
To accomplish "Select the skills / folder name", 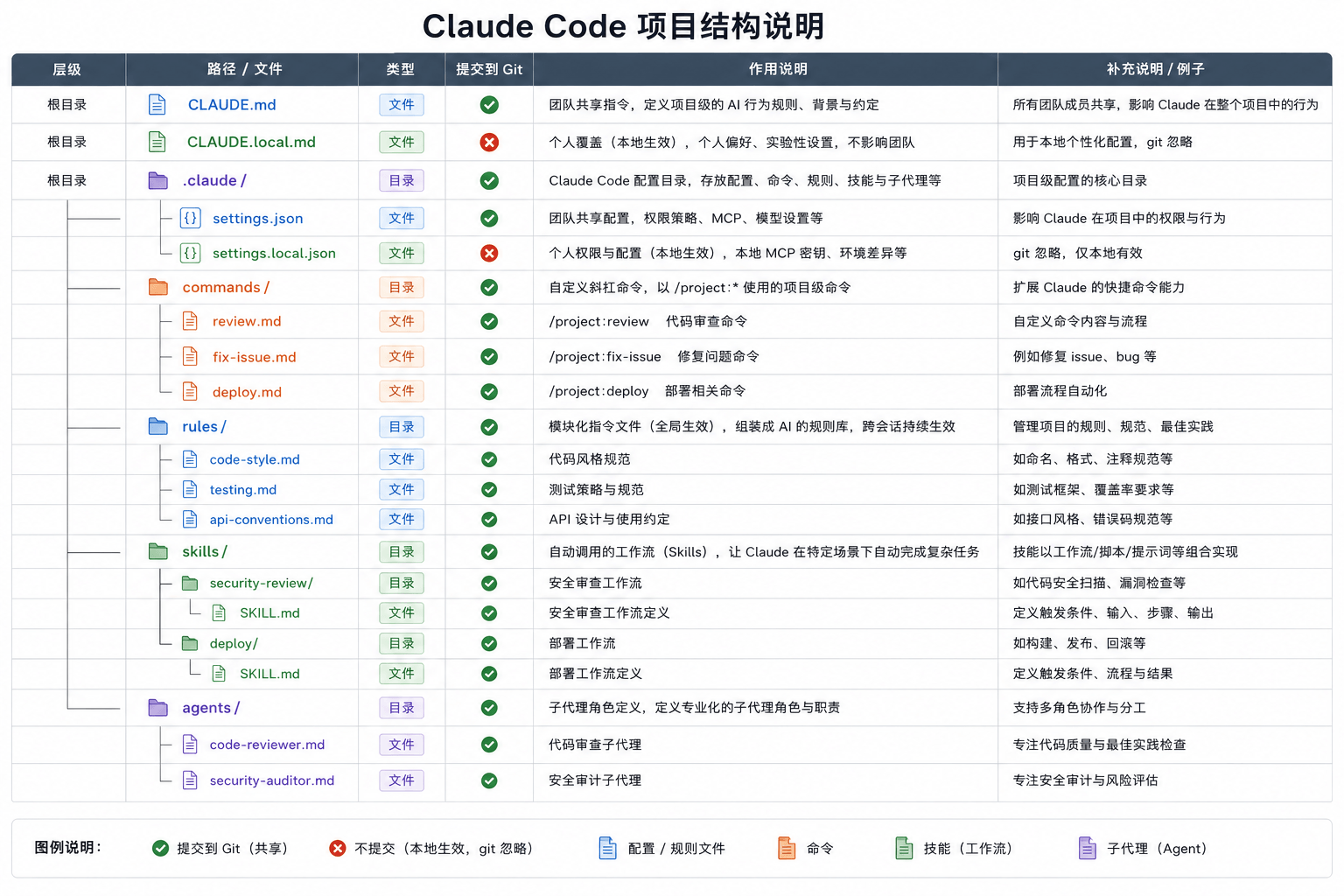I will [205, 551].
